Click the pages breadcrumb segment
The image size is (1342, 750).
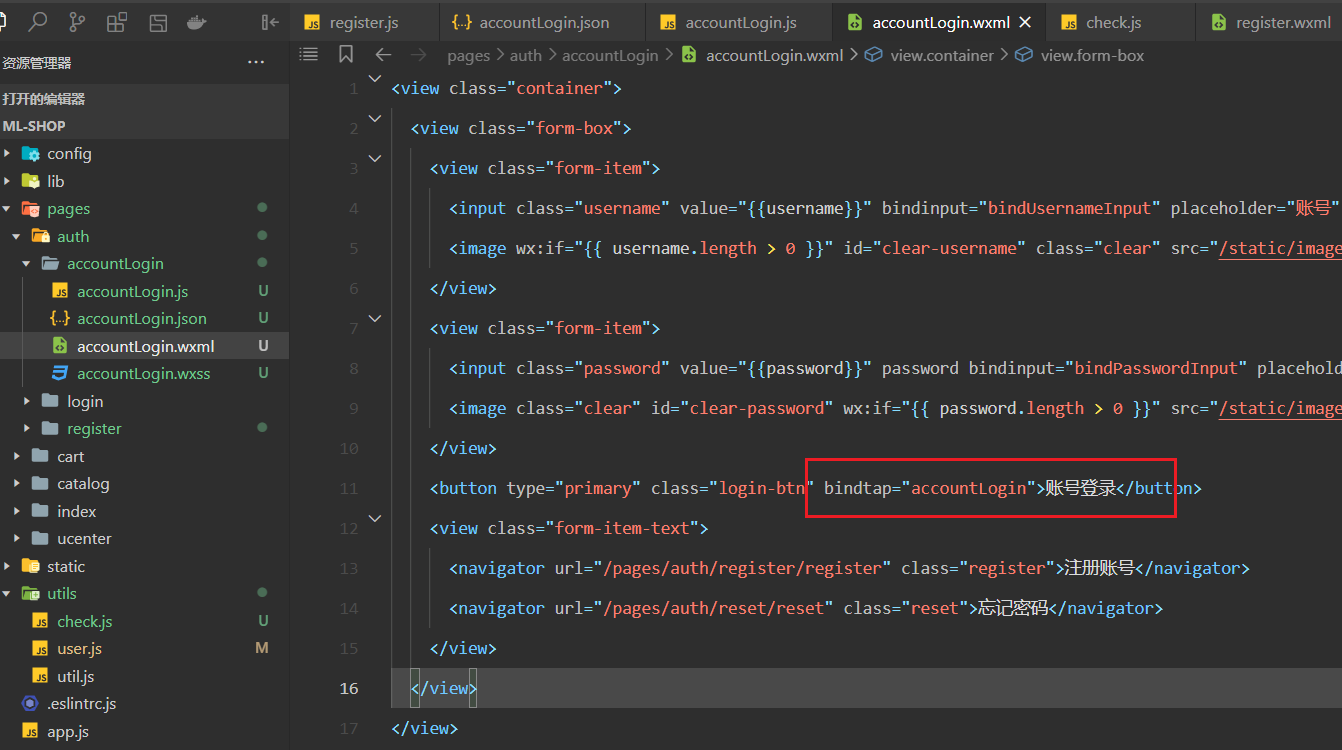[468, 56]
